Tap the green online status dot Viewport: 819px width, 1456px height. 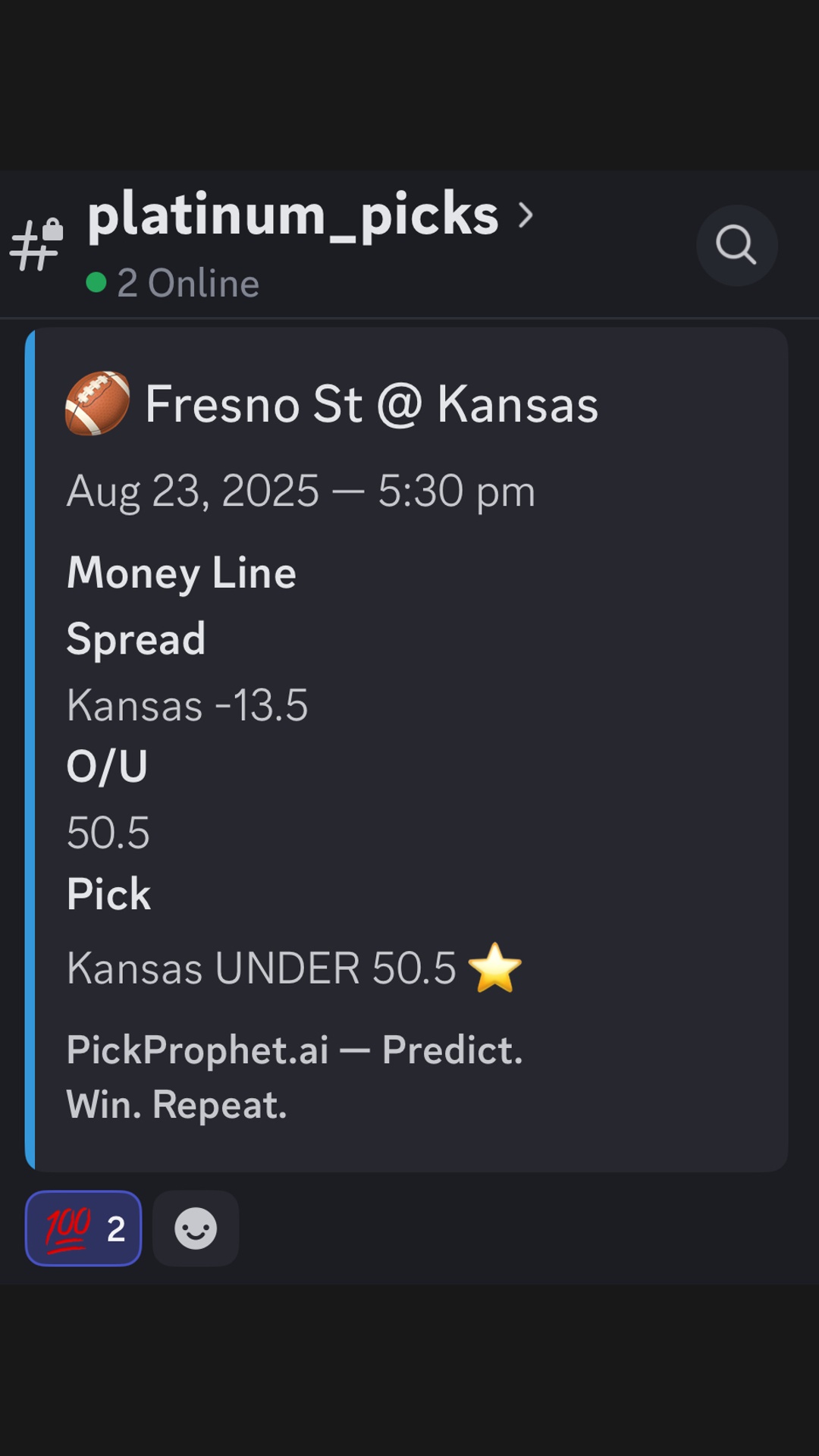tap(96, 283)
